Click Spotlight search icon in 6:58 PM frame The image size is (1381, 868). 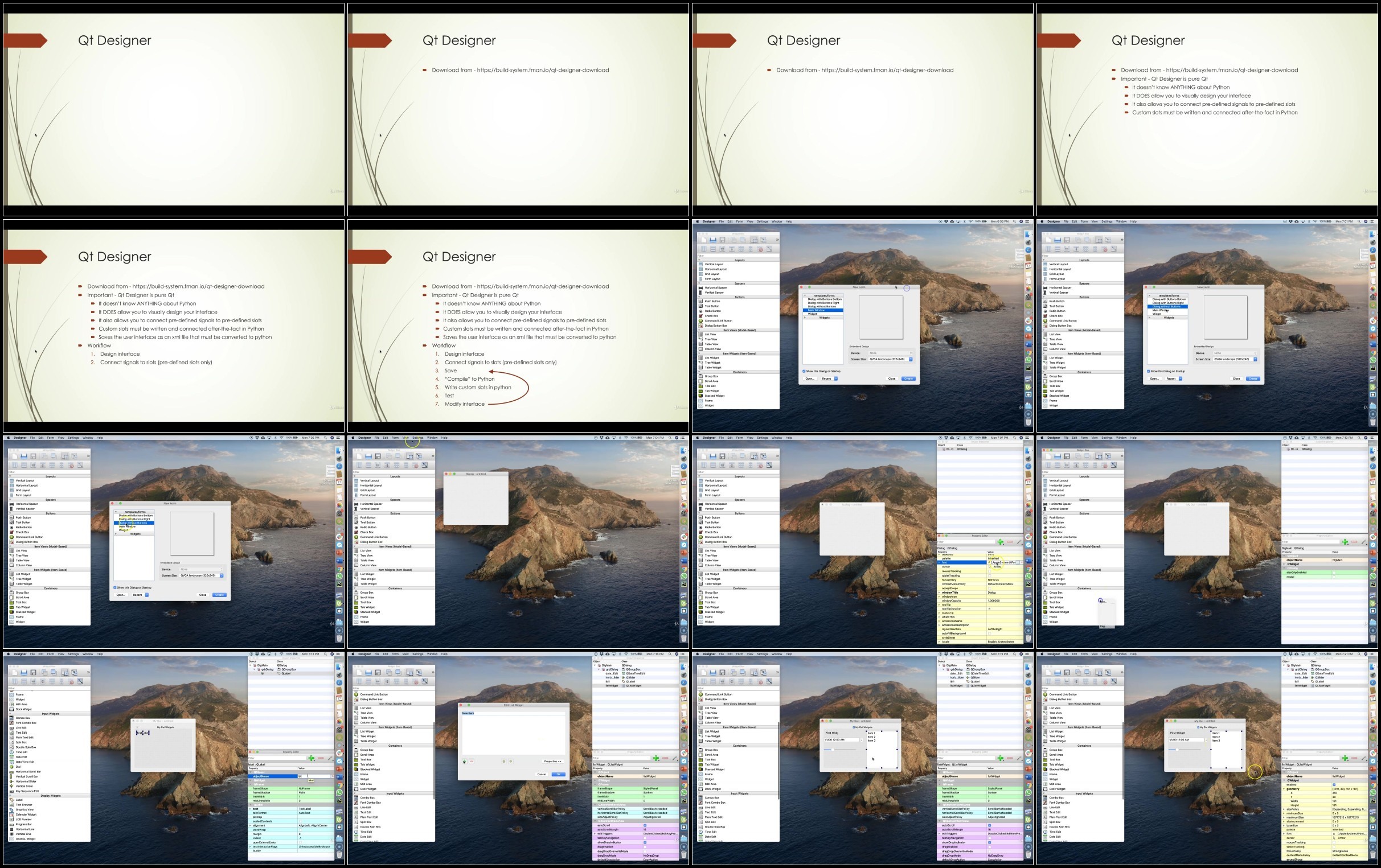[x=1014, y=221]
